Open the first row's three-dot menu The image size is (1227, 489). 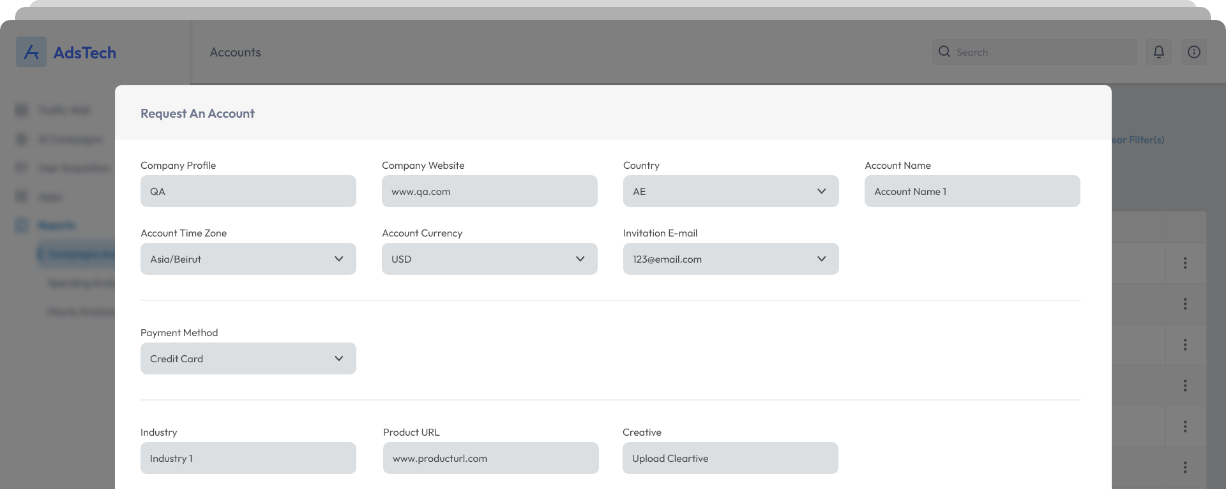(1185, 263)
